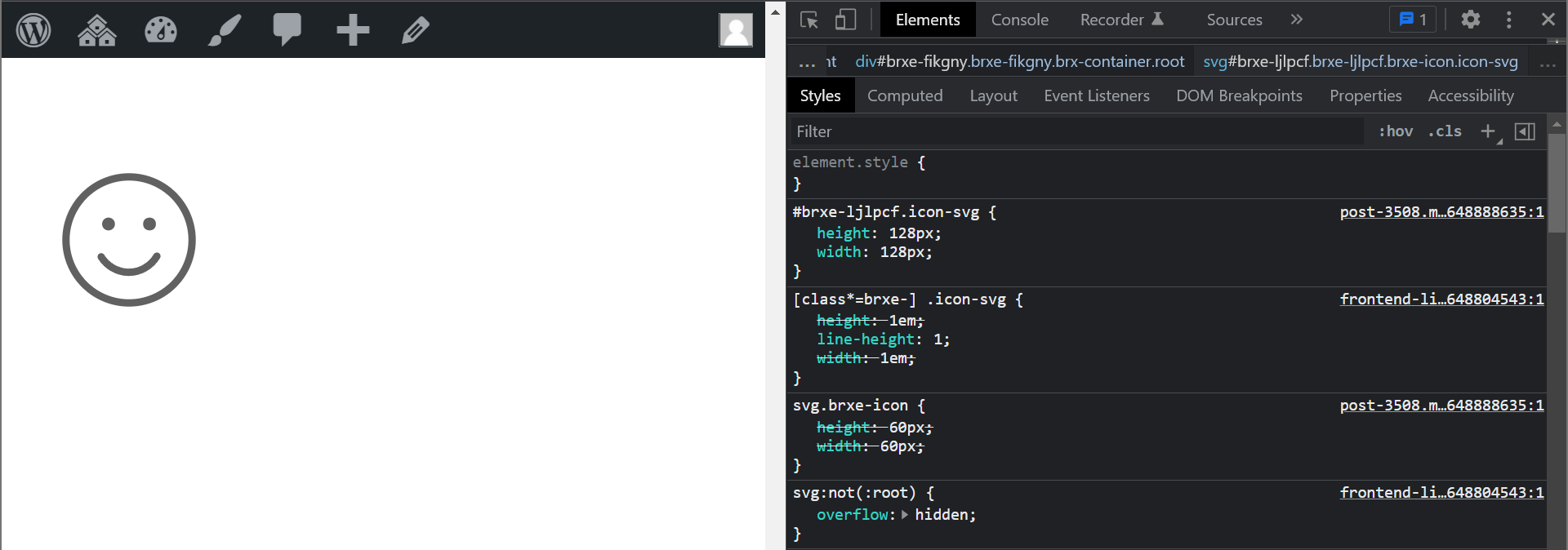Screen dimensions: 1568x550
Task: Click the Edit pencil icon in admin bar
Action: point(416,30)
